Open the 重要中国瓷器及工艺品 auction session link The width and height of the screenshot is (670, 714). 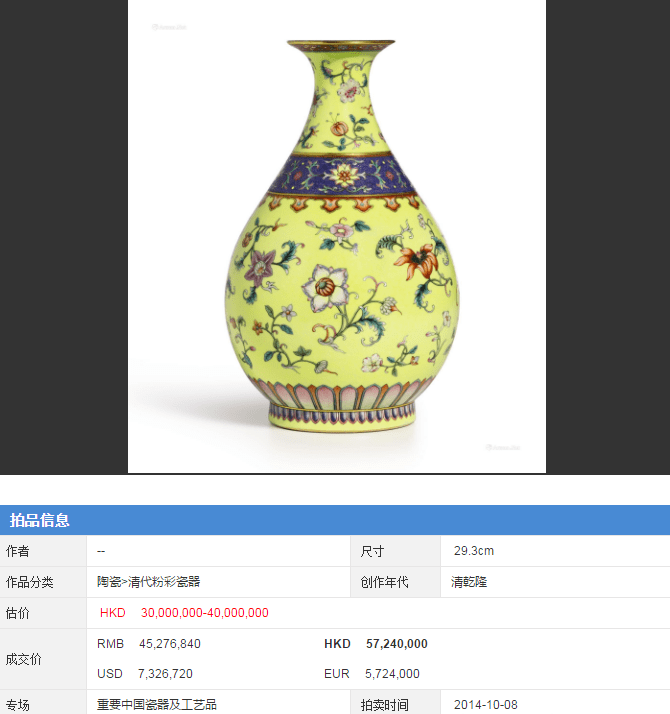157,704
